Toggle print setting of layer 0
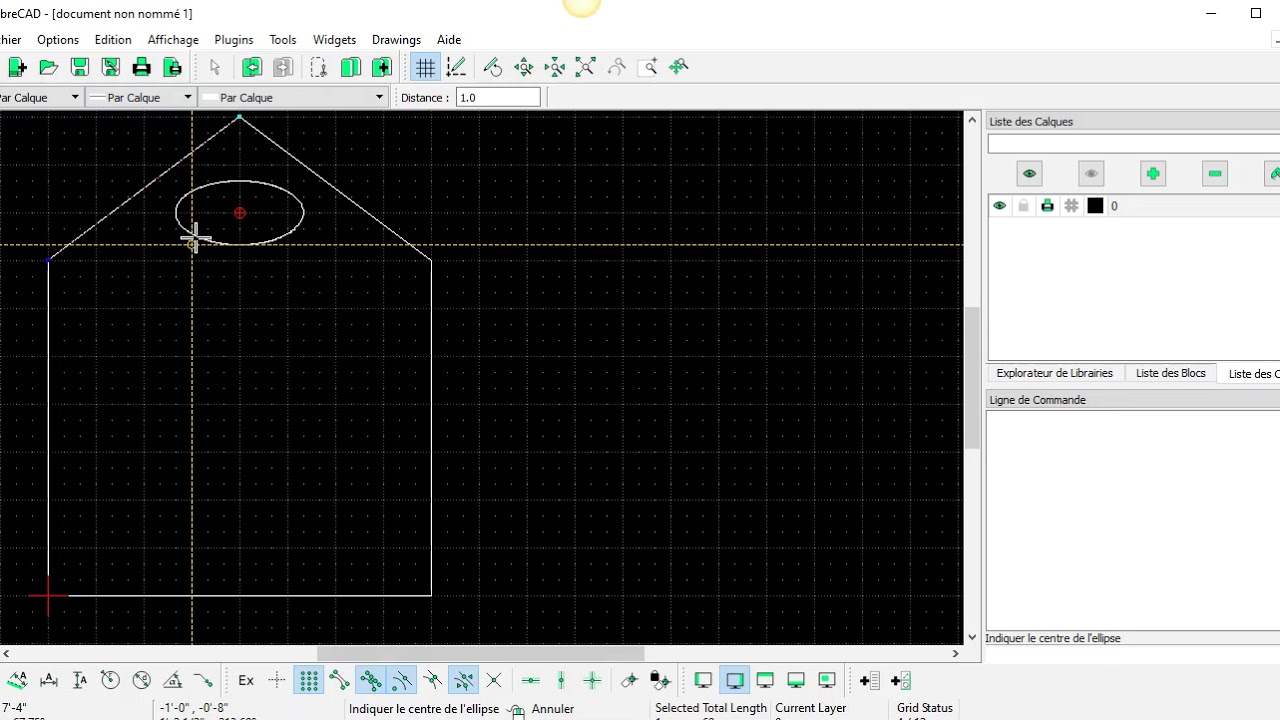Image resolution: width=1280 pixels, height=720 pixels. 1047,206
